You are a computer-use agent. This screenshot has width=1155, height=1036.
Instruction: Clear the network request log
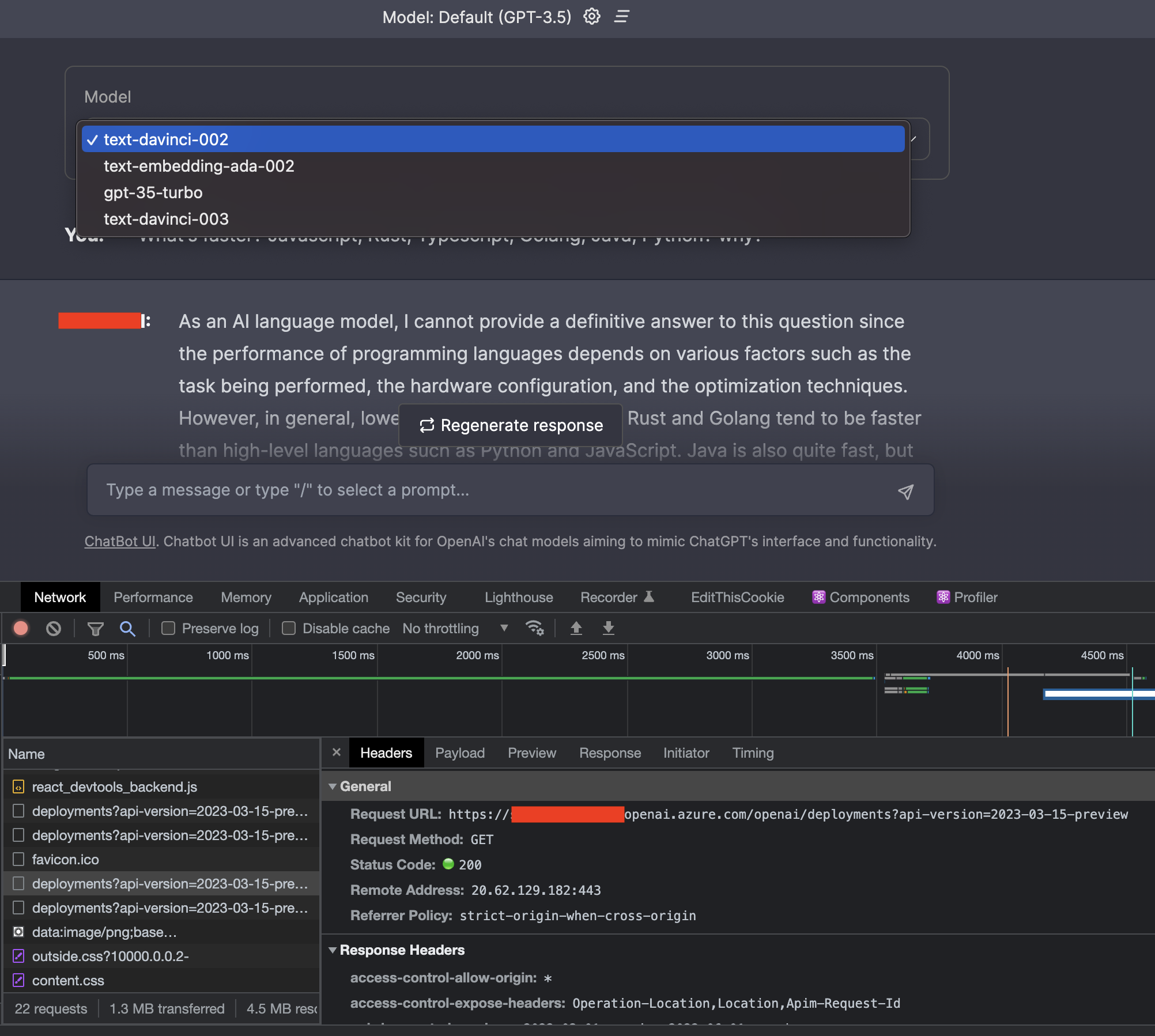[x=54, y=628]
